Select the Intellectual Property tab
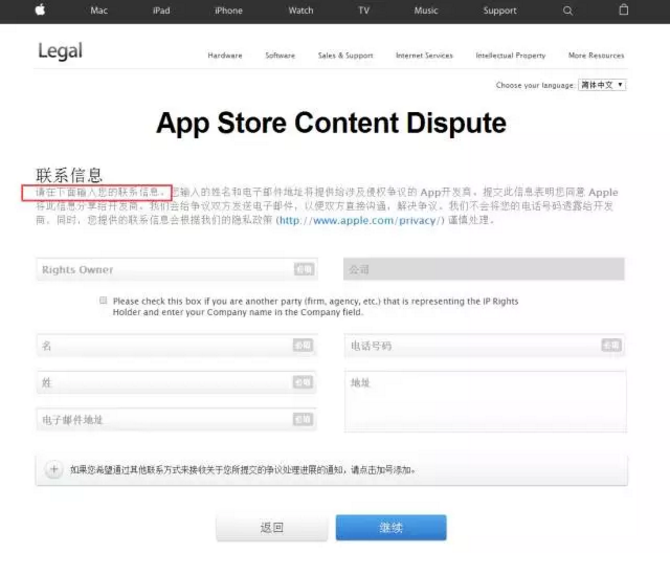The width and height of the screenshot is (671, 561). click(511, 55)
